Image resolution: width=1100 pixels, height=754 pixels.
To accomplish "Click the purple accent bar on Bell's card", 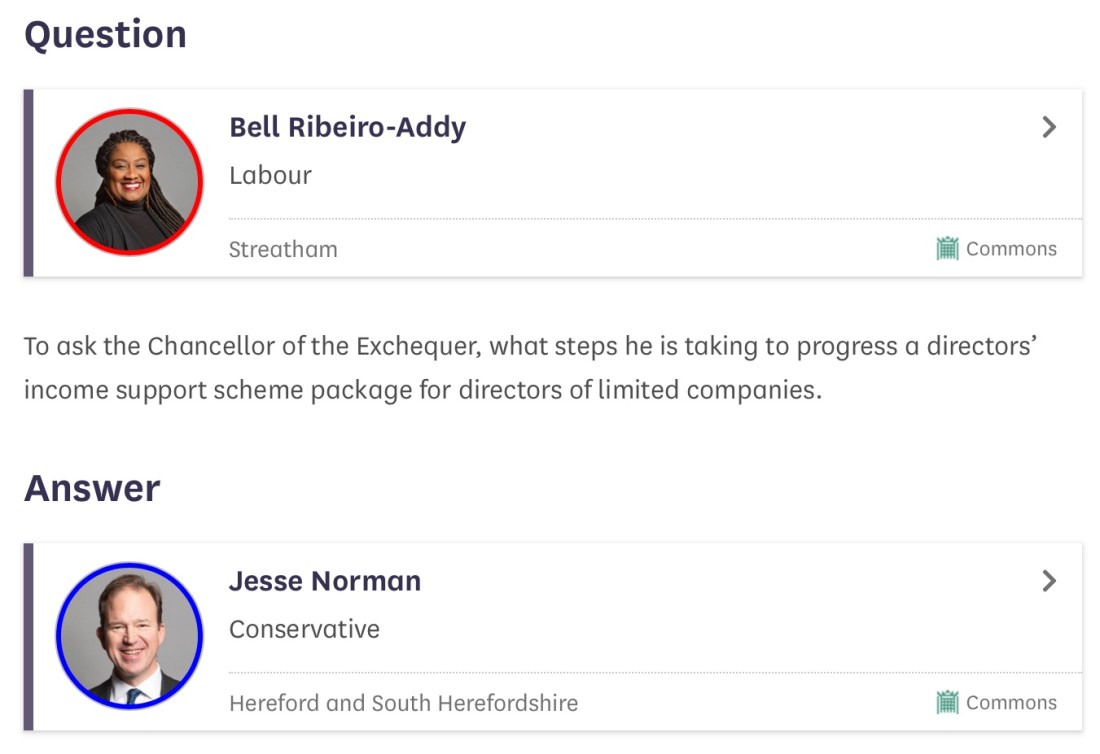I will [28, 182].
